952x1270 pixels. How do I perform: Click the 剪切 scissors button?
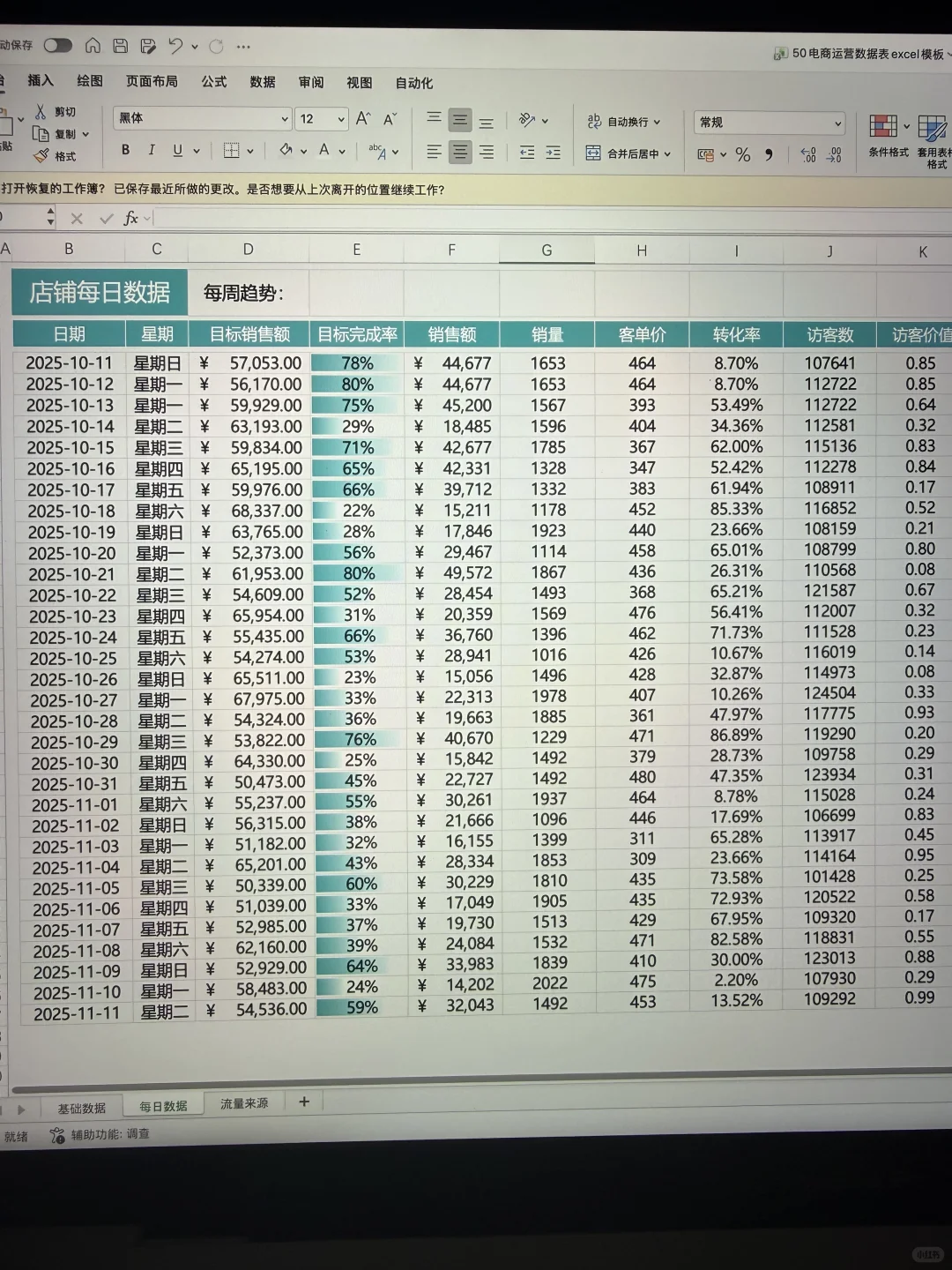[x=56, y=112]
